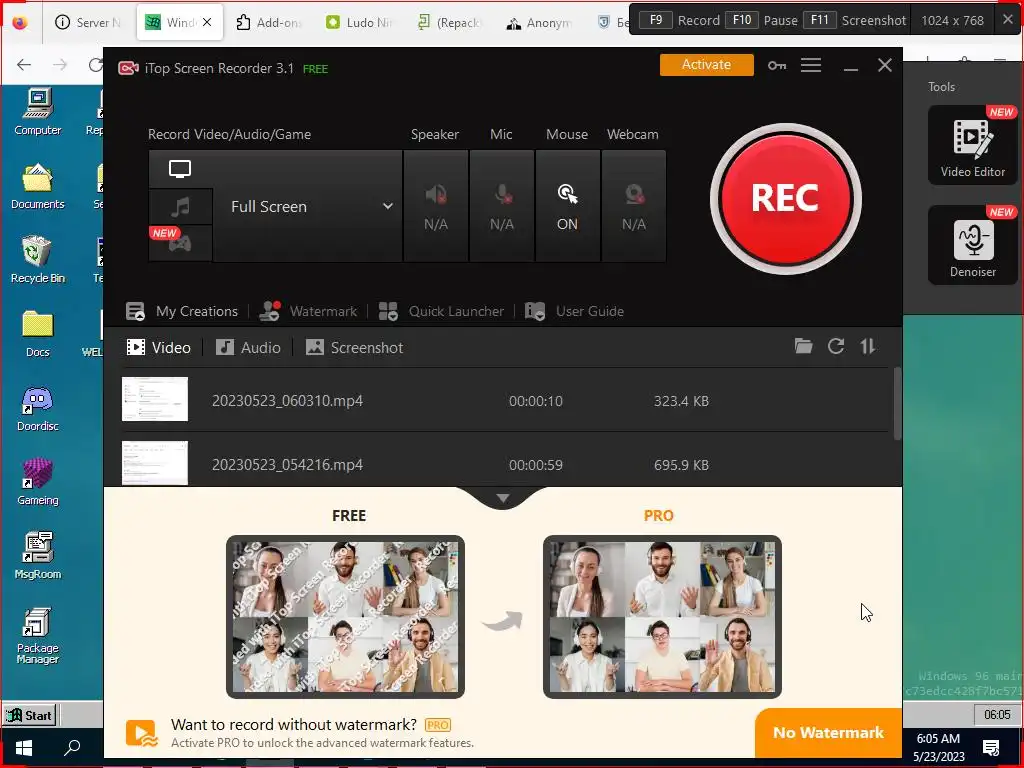Open Watermark settings
The height and width of the screenshot is (768, 1024).
[x=308, y=312]
